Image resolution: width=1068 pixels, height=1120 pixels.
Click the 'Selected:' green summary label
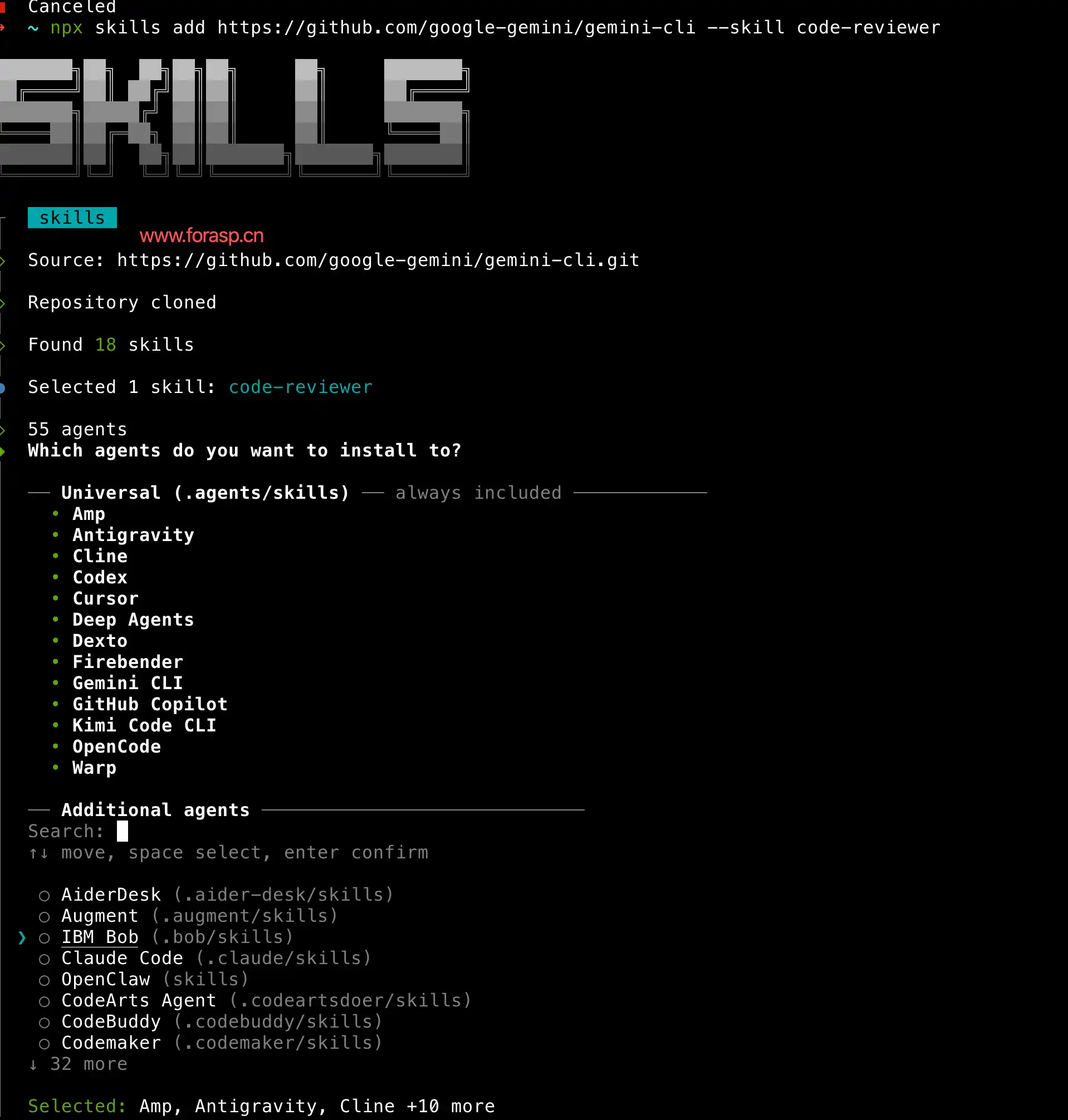coord(77,1106)
